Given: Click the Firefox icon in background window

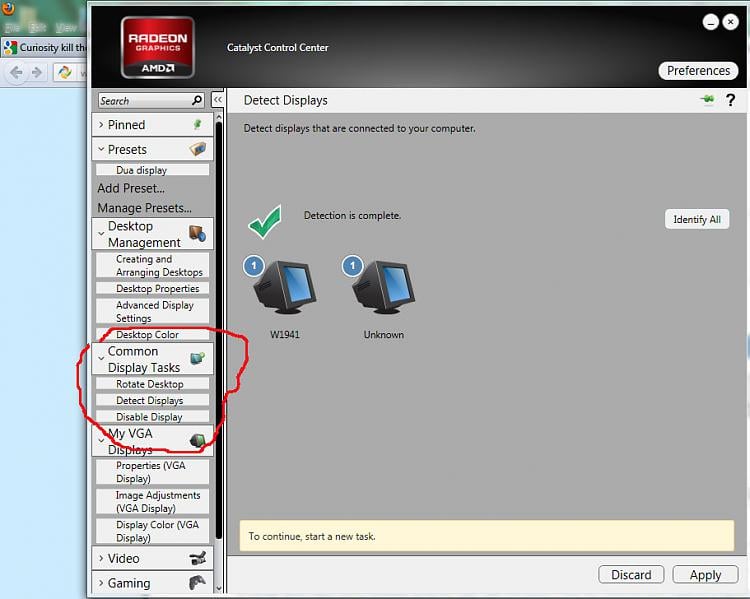Looking at the screenshot, I should (8, 7).
